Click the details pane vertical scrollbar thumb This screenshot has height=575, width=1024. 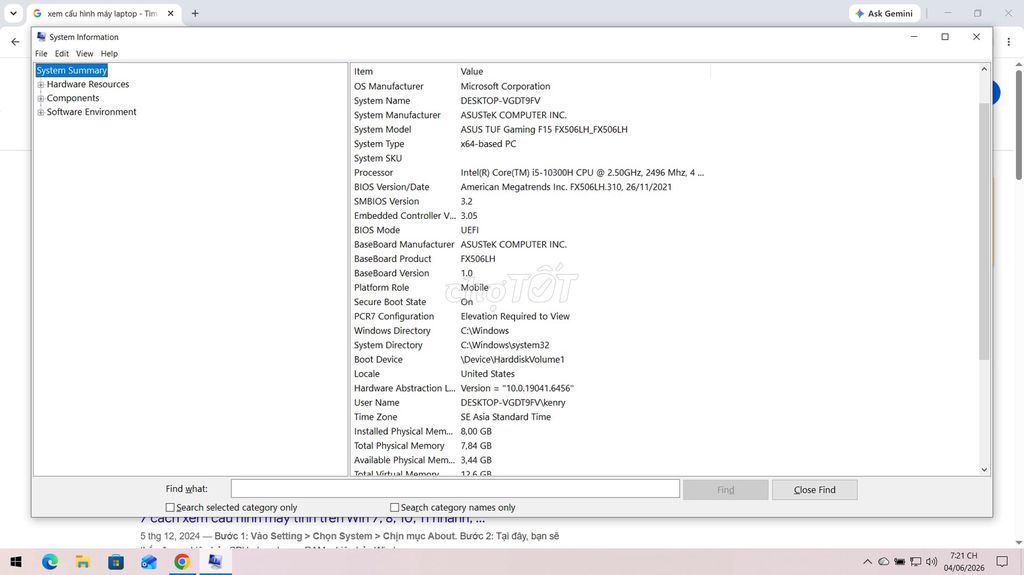click(x=984, y=230)
